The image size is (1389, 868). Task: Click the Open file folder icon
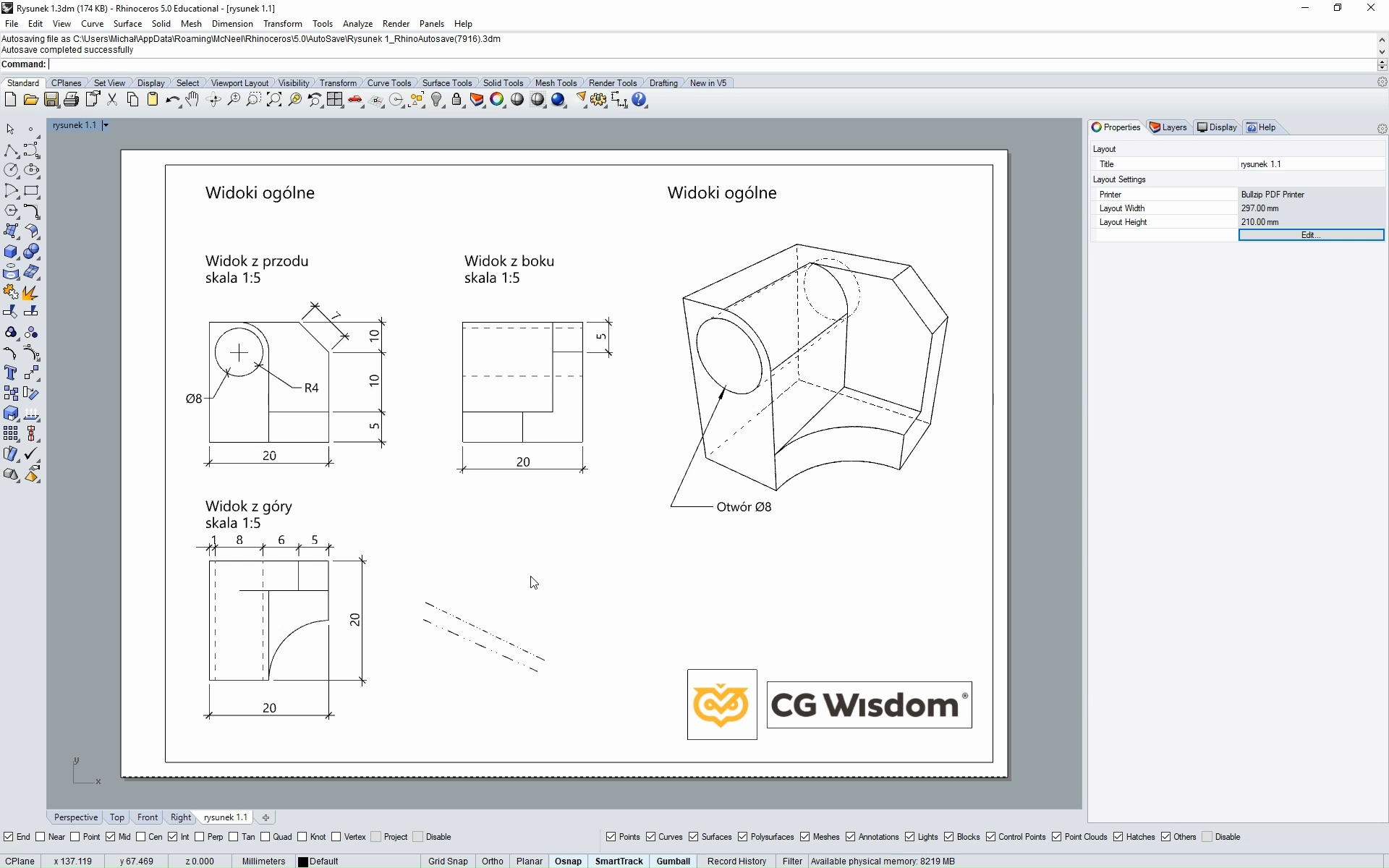point(30,100)
